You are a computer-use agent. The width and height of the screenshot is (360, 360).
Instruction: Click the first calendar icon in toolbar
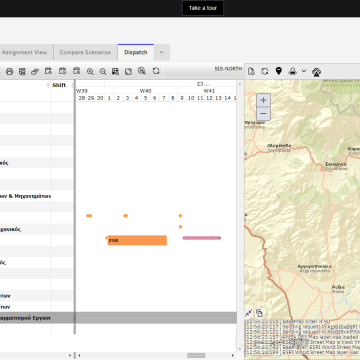(48, 71)
